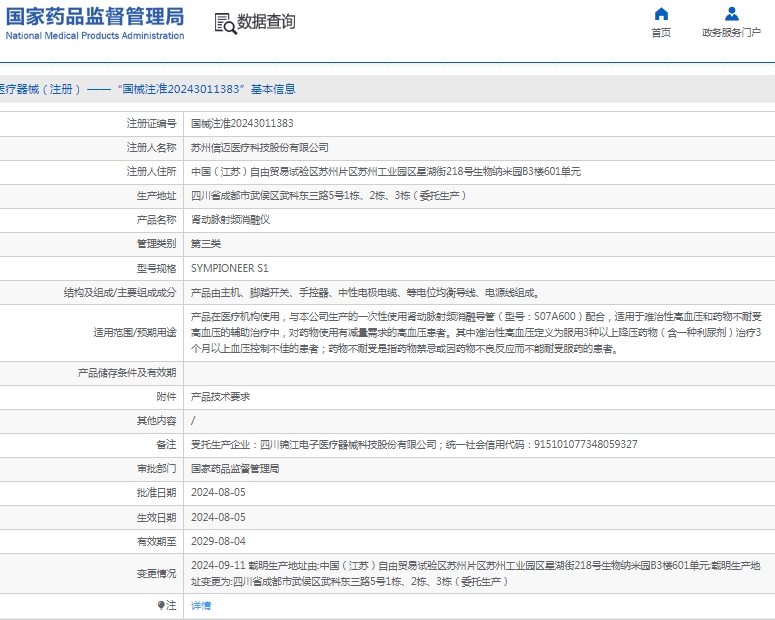Click the 型号规格 row label
This screenshot has width=775, height=620.
tap(156, 268)
